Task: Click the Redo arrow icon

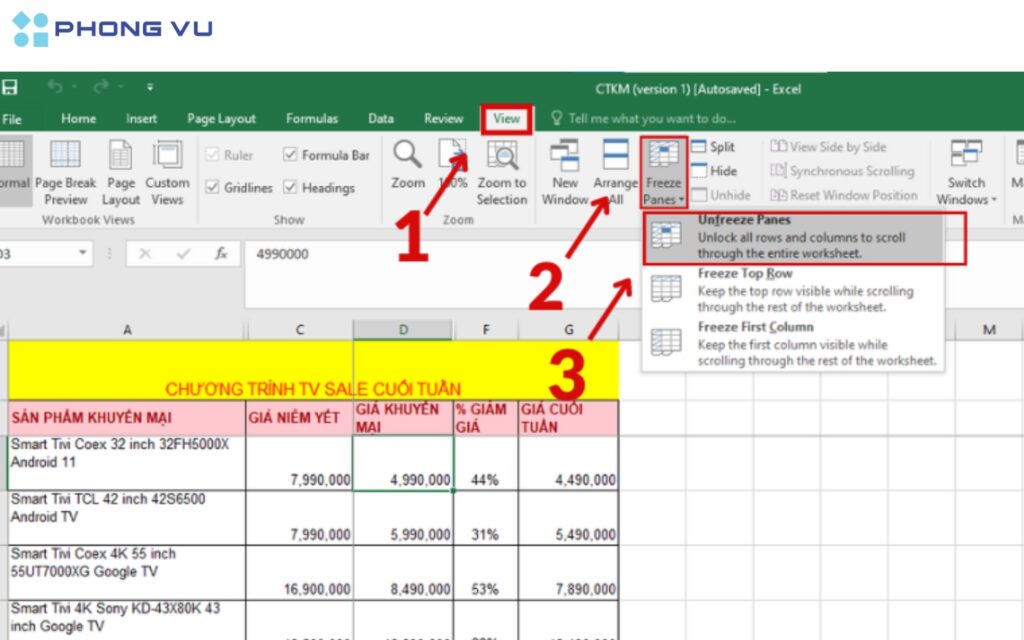Action: pos(101,87)
